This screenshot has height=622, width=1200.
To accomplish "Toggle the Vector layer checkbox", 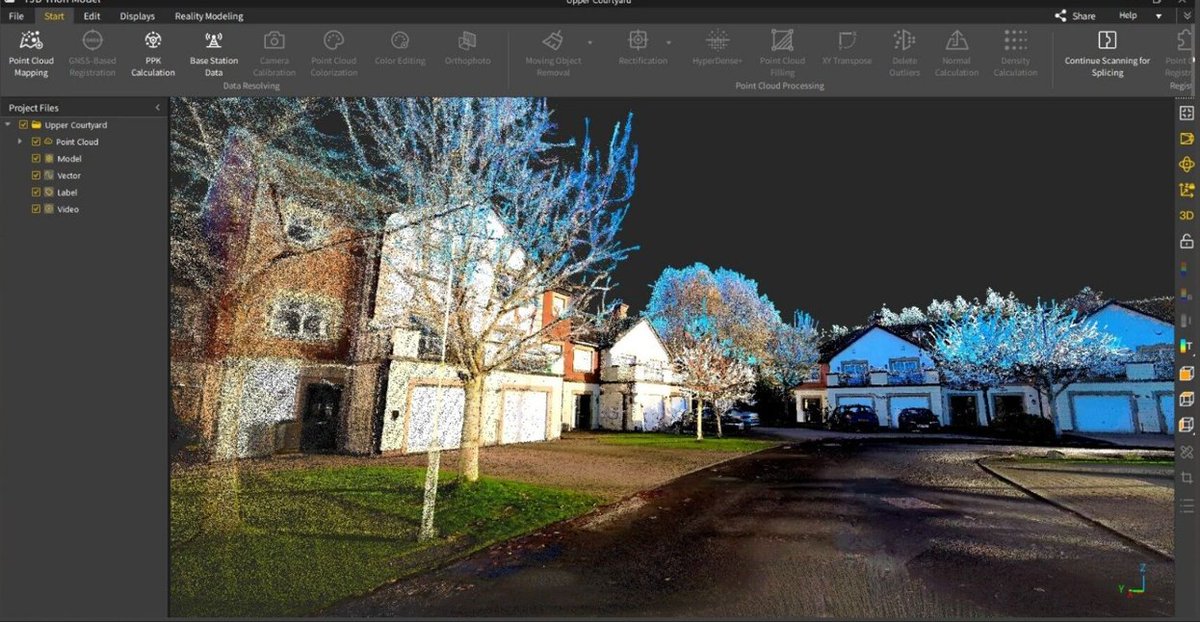I will coord(36,176).
